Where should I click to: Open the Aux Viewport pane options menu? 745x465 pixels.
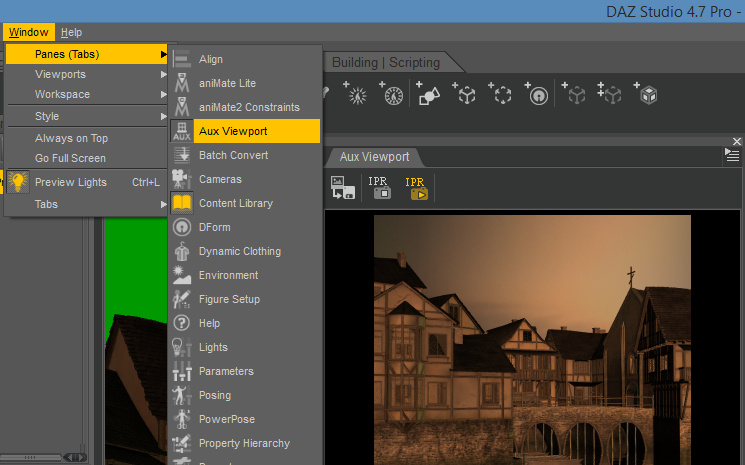point(732,156)
